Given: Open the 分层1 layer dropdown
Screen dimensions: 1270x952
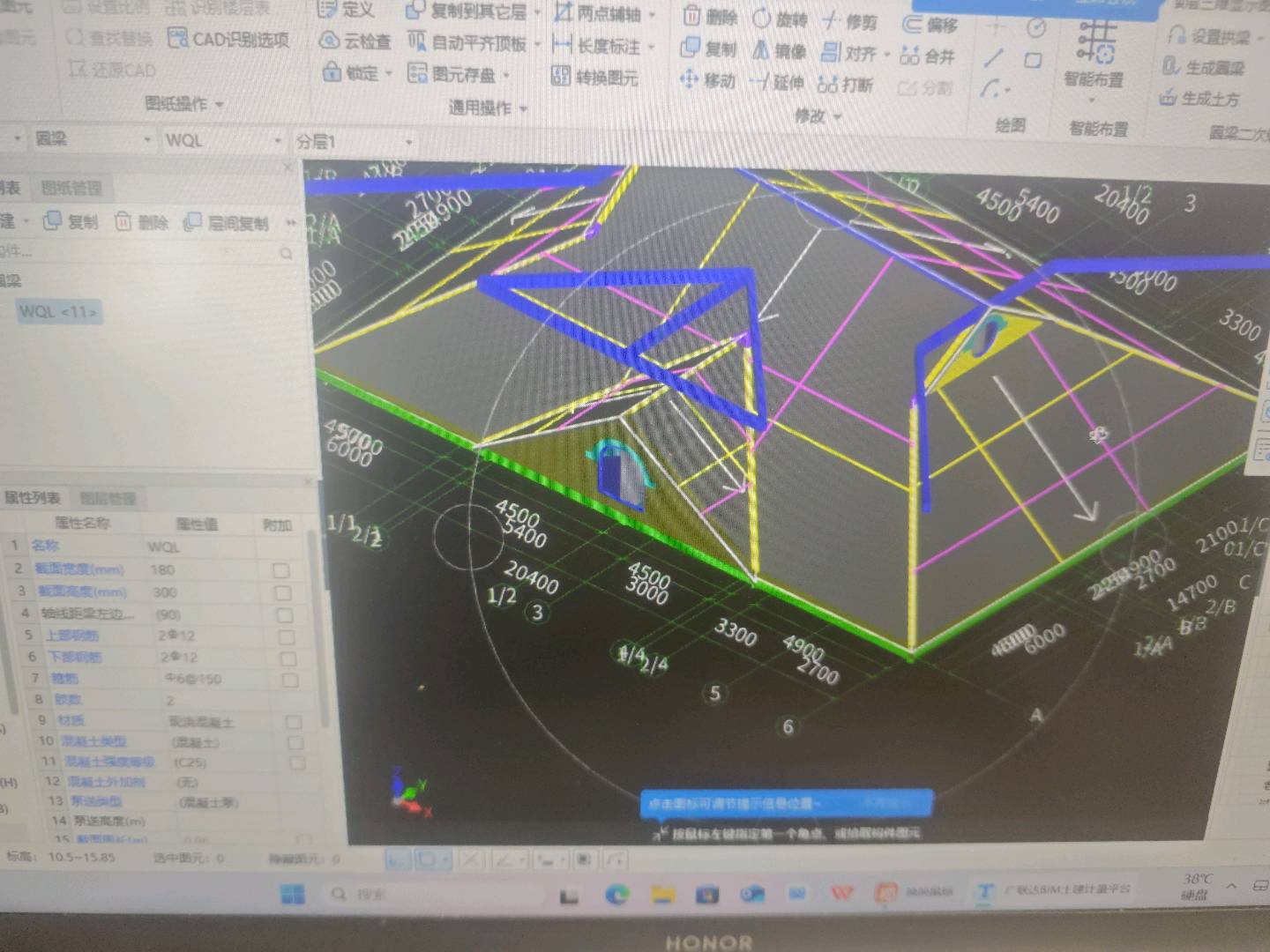Looking at the screenshot, I should [x=408, y=142].
